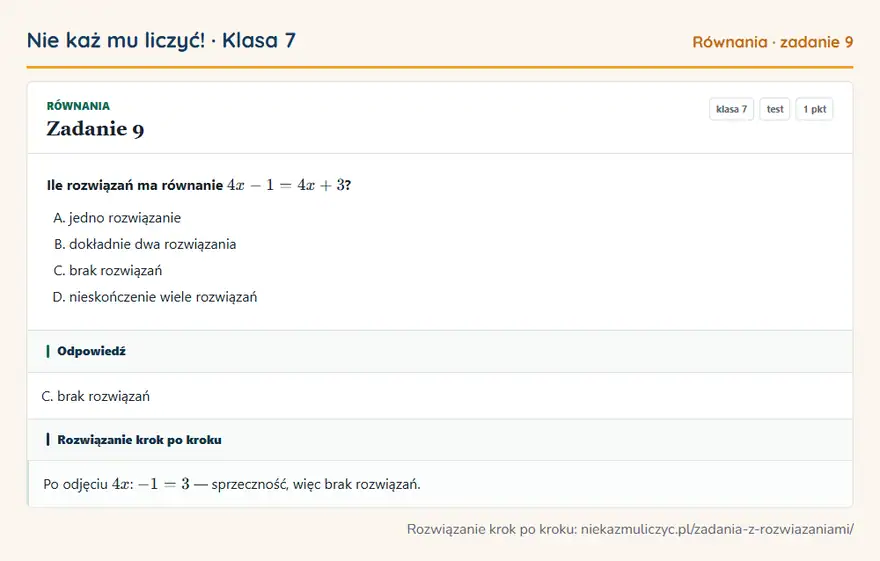Click the question text 'Ile rozwiązań ma równanie'
Screen dimensions: 880x561
135,185
